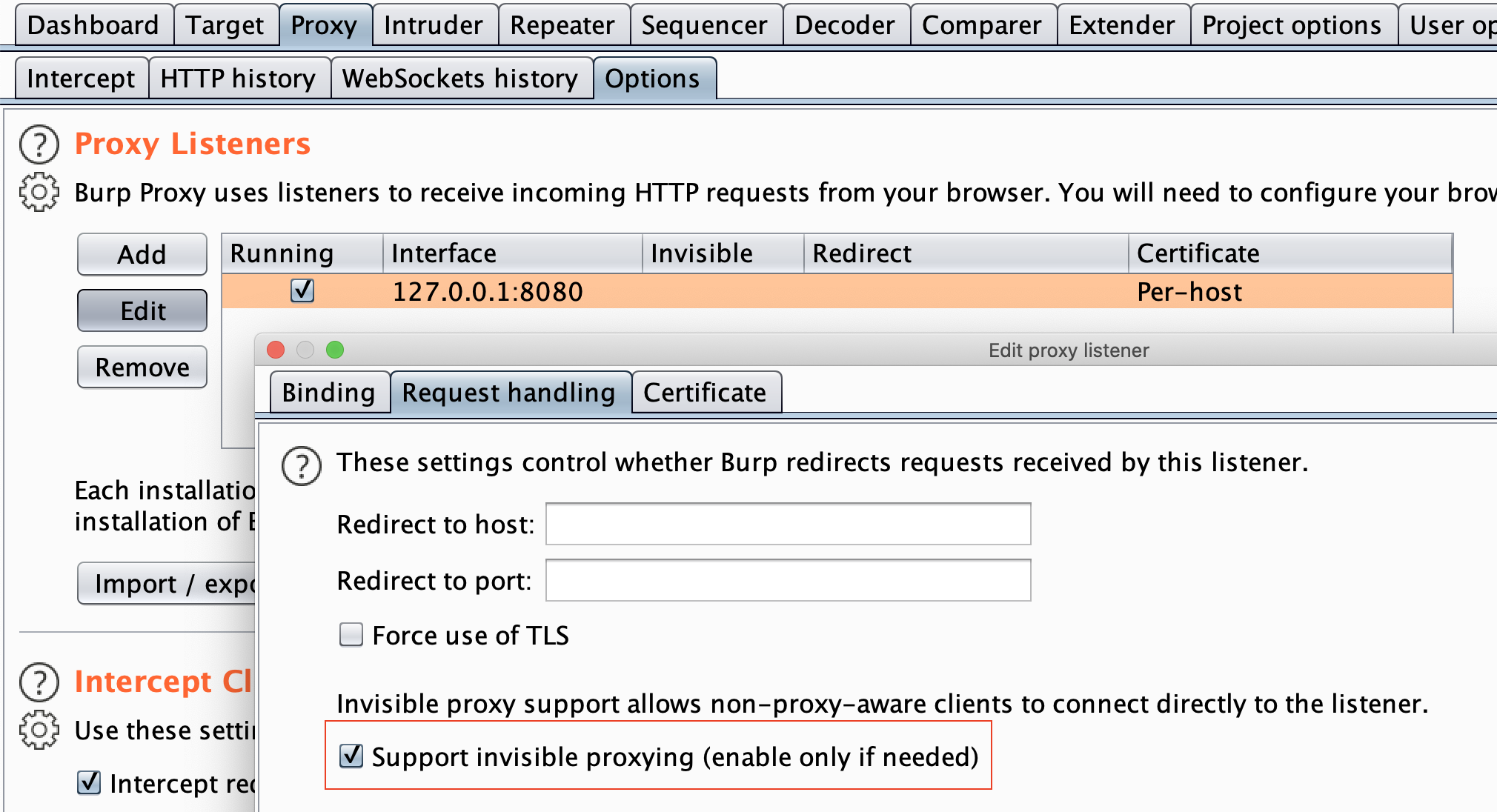Switch to the Binding tab
Image resolution: width=1497 pixels, height=812 pixels.
(x=328, y=393)
